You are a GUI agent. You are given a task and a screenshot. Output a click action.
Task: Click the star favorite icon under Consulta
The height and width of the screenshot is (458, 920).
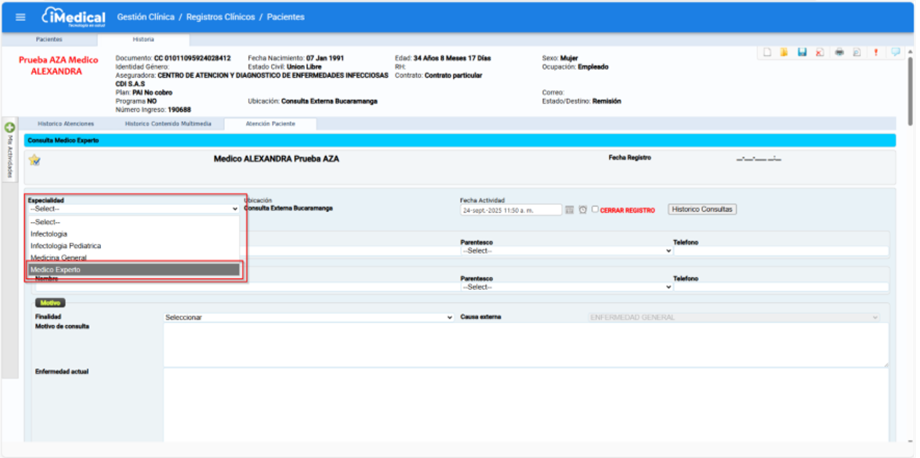pyautogui.click(x=34, y=160)
